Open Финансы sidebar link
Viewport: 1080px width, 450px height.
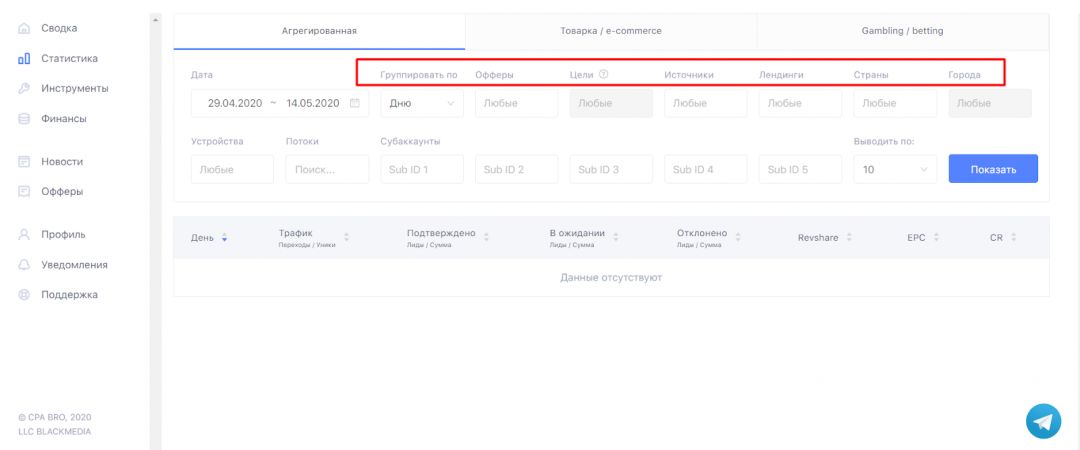[64, 119]
